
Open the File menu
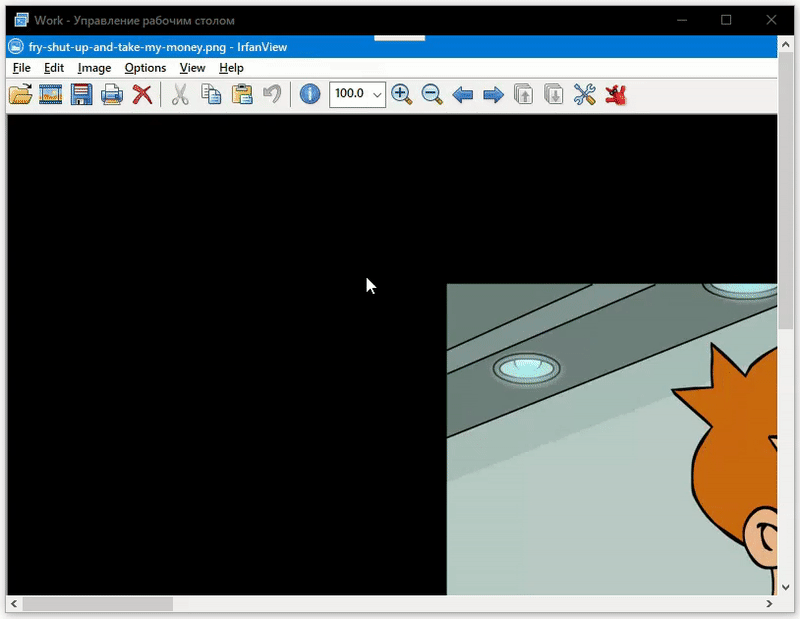[21, 68]
